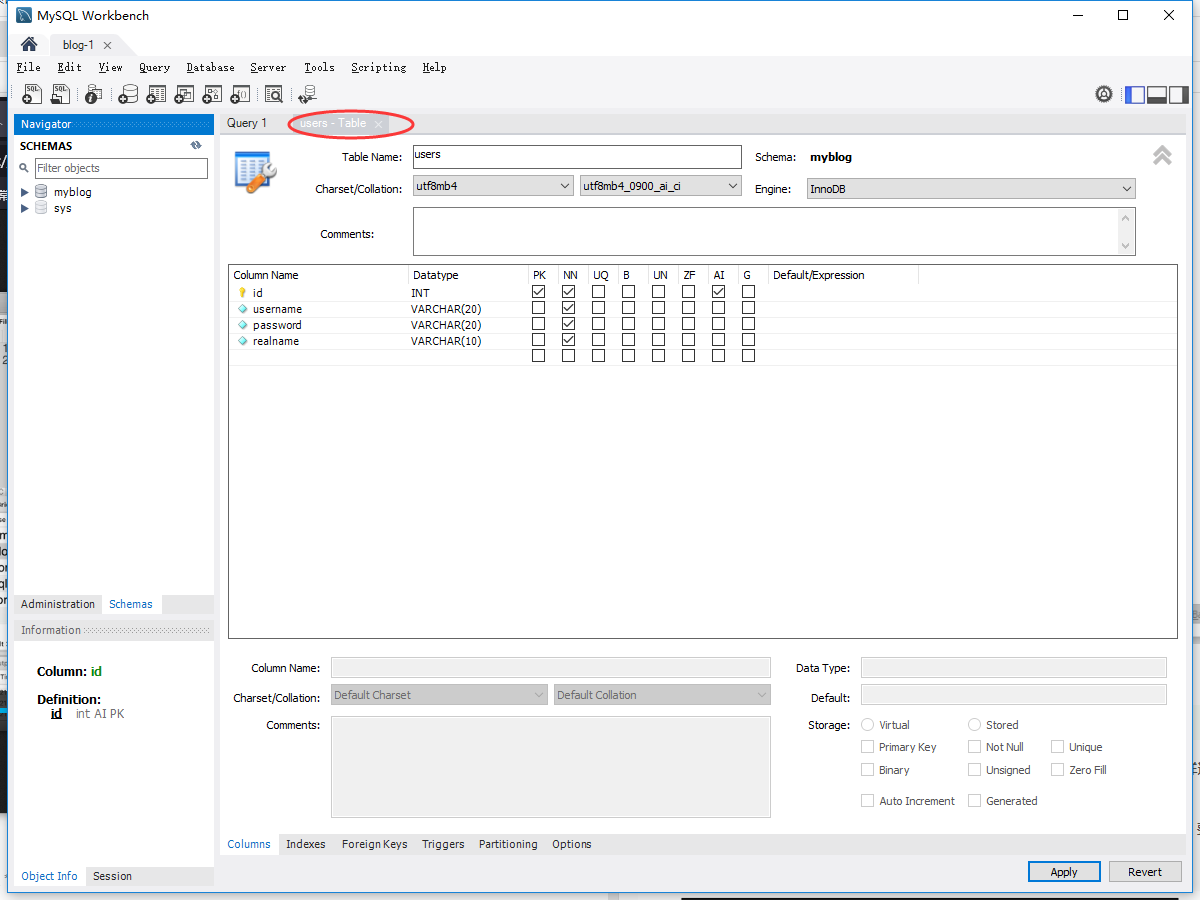Click the id primary key icon
1200x900 pixels.
tap(242, 293)
